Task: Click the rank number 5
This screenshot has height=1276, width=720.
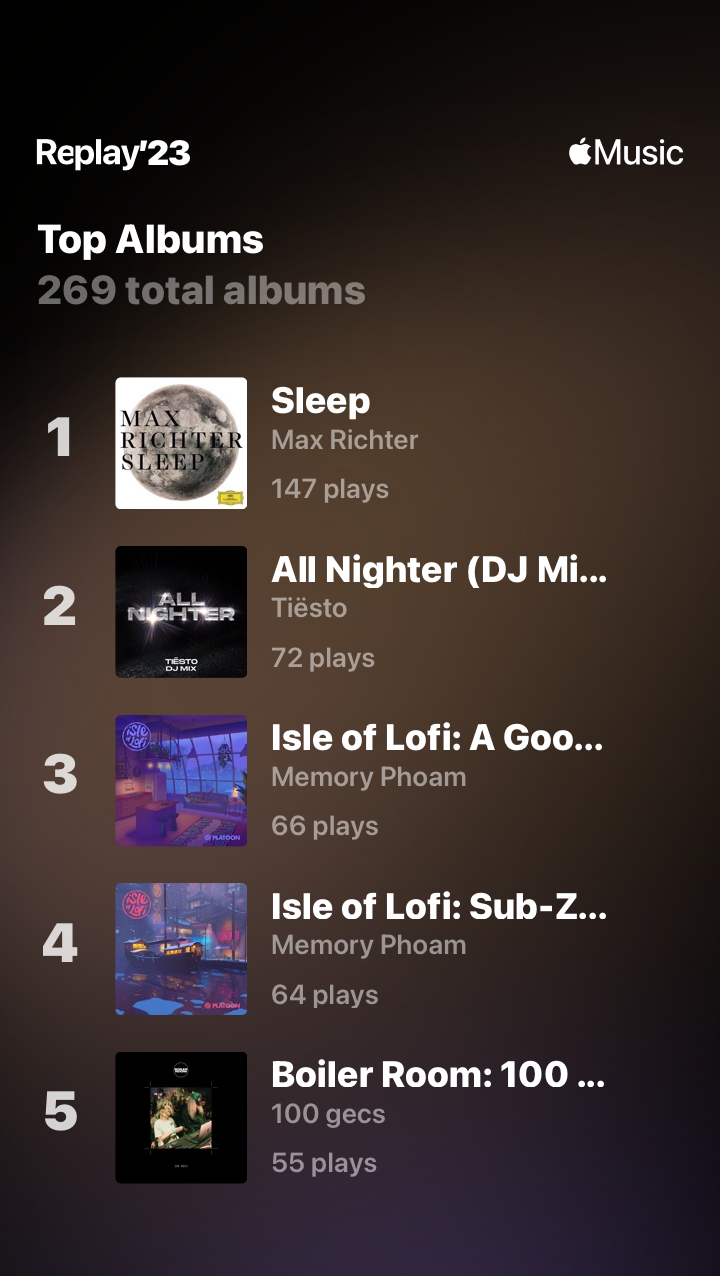Action: (60, 1112)
